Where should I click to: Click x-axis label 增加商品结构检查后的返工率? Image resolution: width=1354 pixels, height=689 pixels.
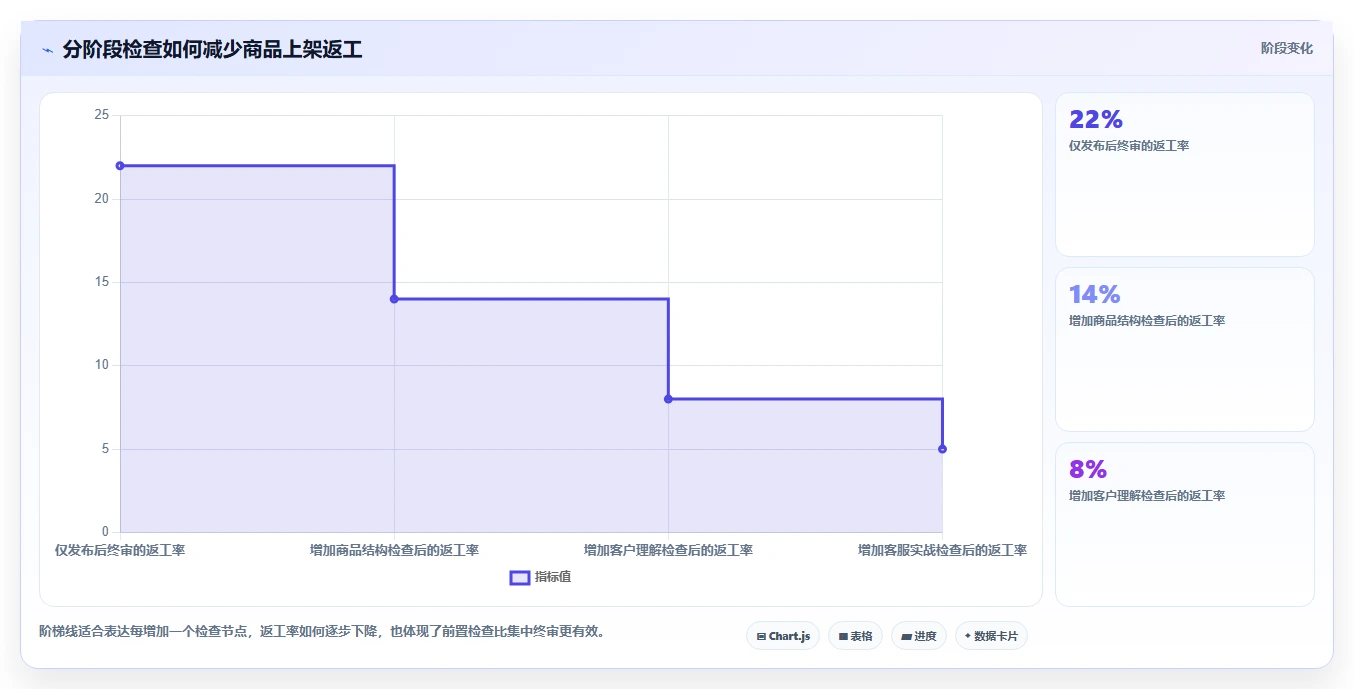click(x=394, y=550)
